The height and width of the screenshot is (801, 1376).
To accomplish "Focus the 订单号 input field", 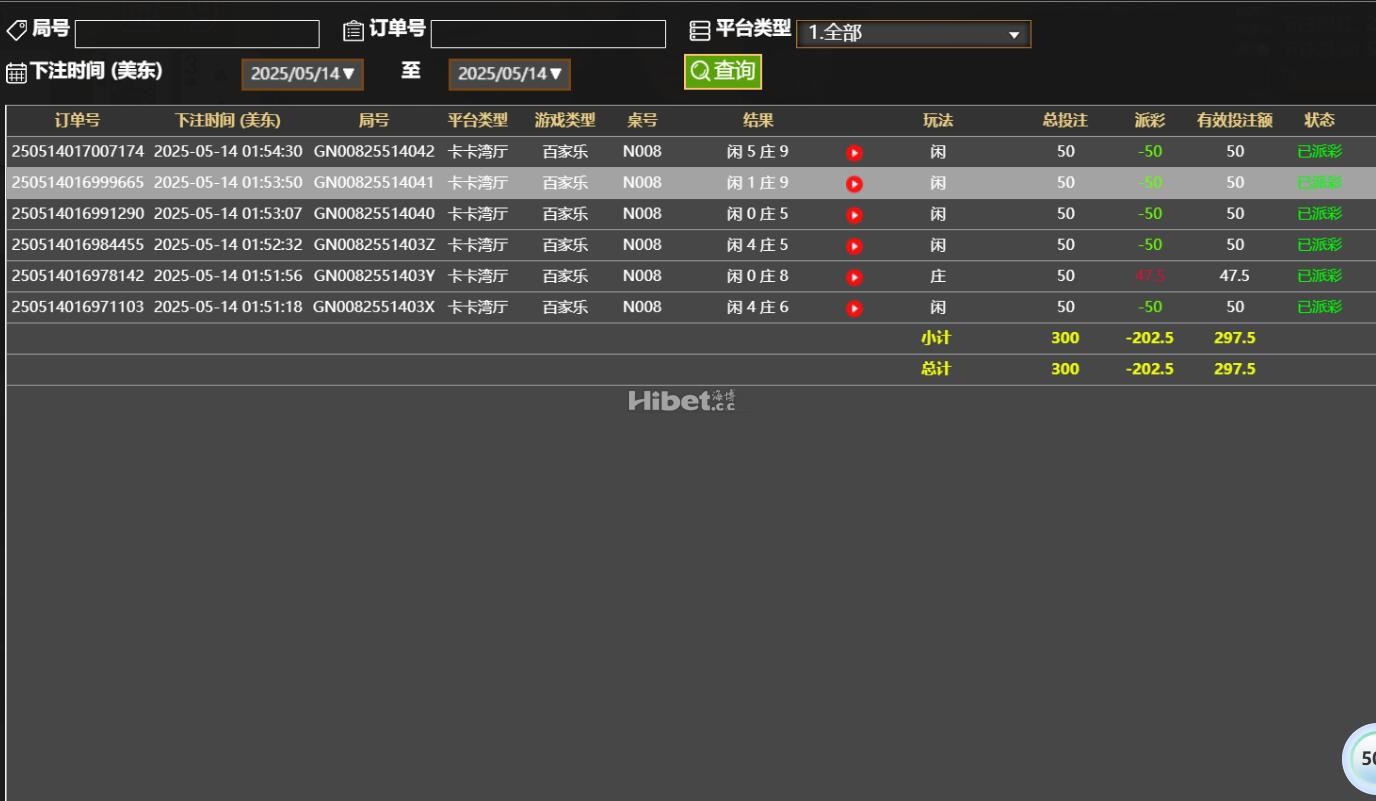I will 548,34.
